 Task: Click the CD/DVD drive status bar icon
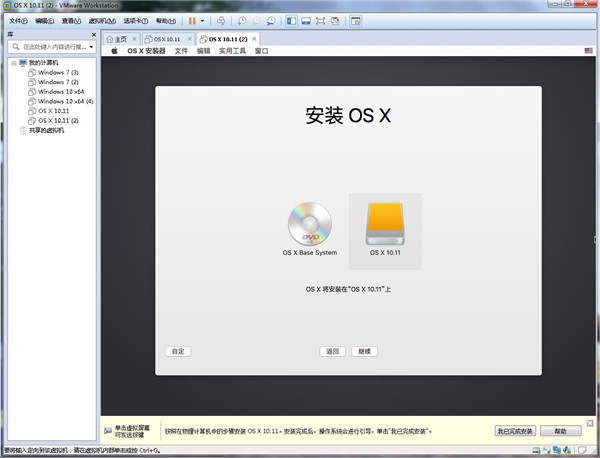(546, 450)
